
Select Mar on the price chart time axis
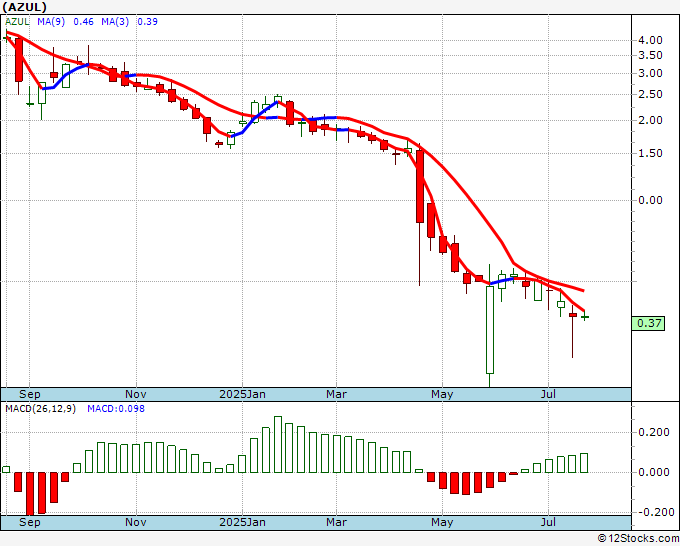pyautogui.click(x=337, y=394)
